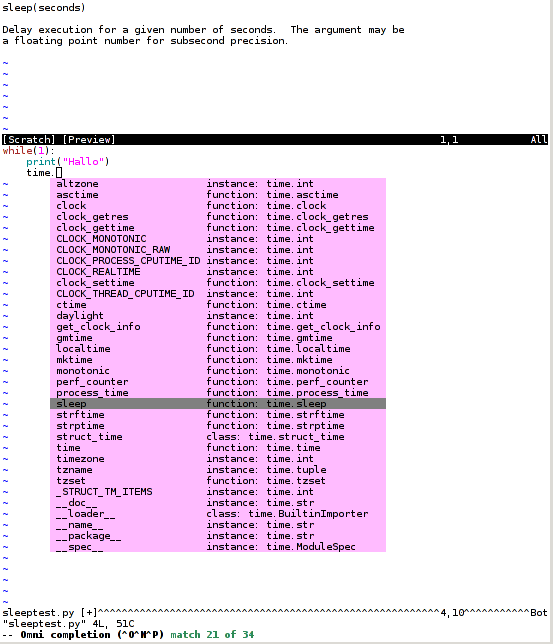The width and height of the screenshot is (553, 644).
Task: Choose perf_counter in the list
Action: (x=218, y=382)
